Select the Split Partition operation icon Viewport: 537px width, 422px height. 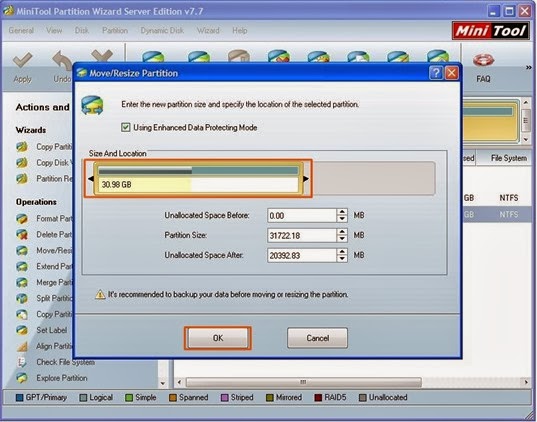coord(22,298)
